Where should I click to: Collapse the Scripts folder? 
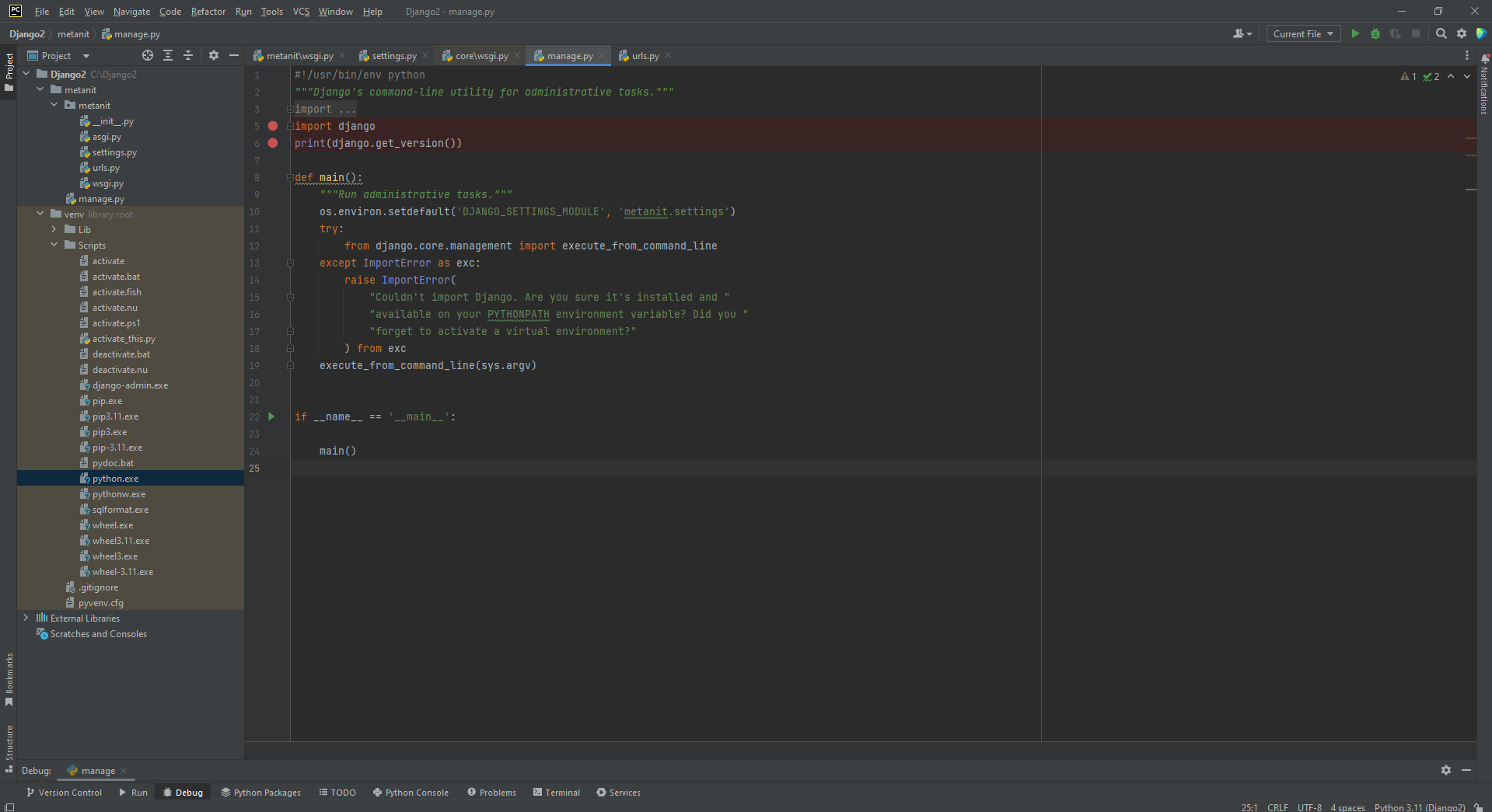tap(54, 245)
